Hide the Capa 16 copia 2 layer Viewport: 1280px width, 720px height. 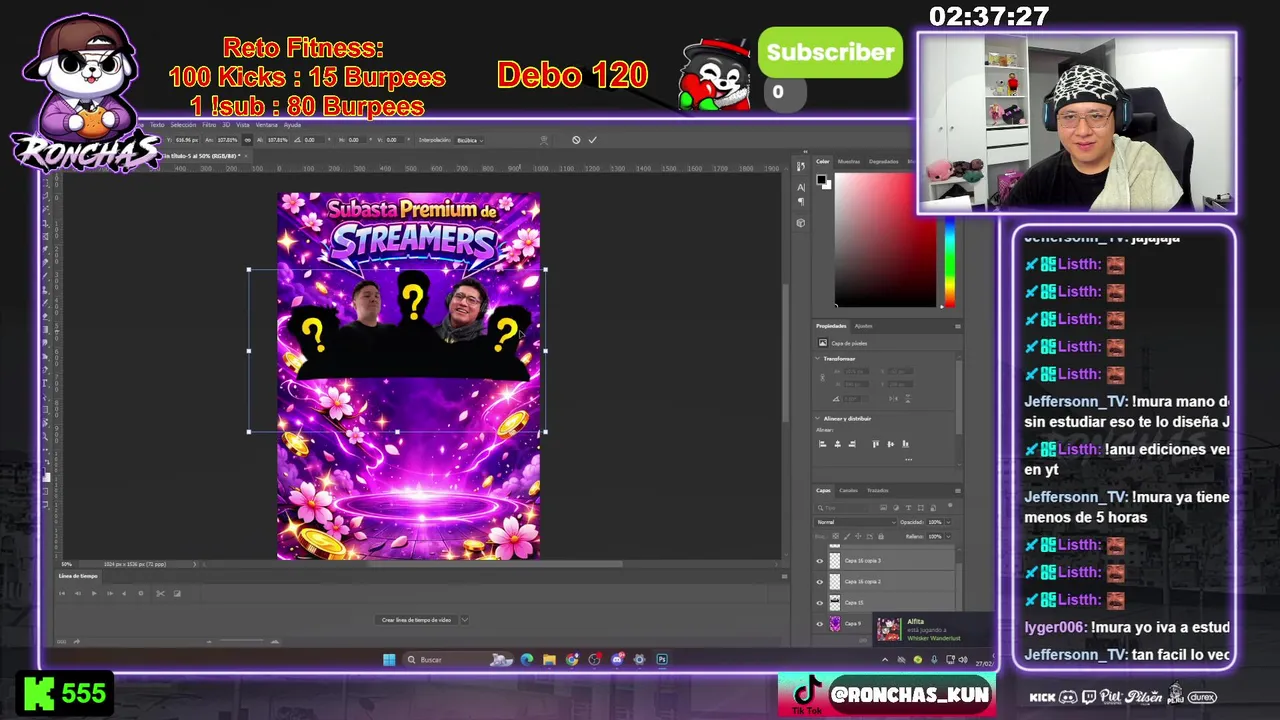pyautogui.click(x=820, y=582)
